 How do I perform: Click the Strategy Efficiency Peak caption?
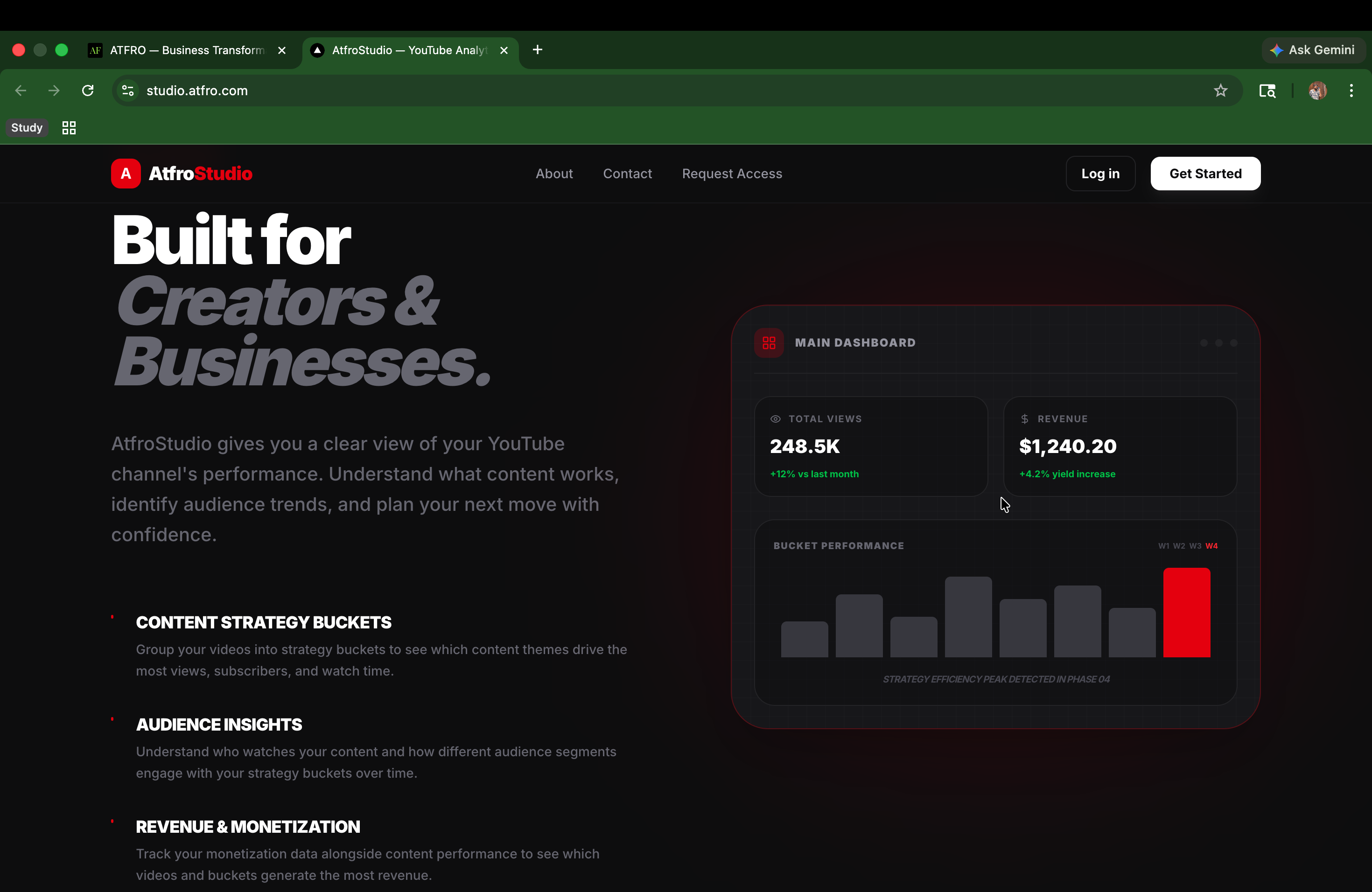[996, 679]
